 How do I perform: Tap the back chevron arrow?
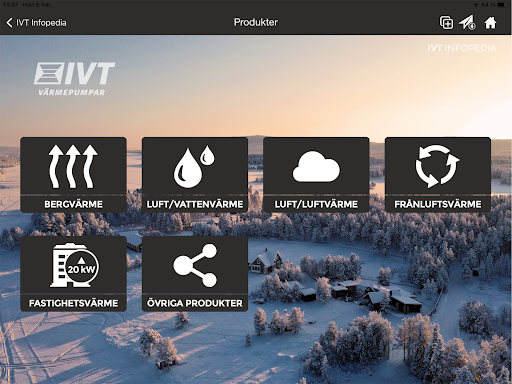9,23
